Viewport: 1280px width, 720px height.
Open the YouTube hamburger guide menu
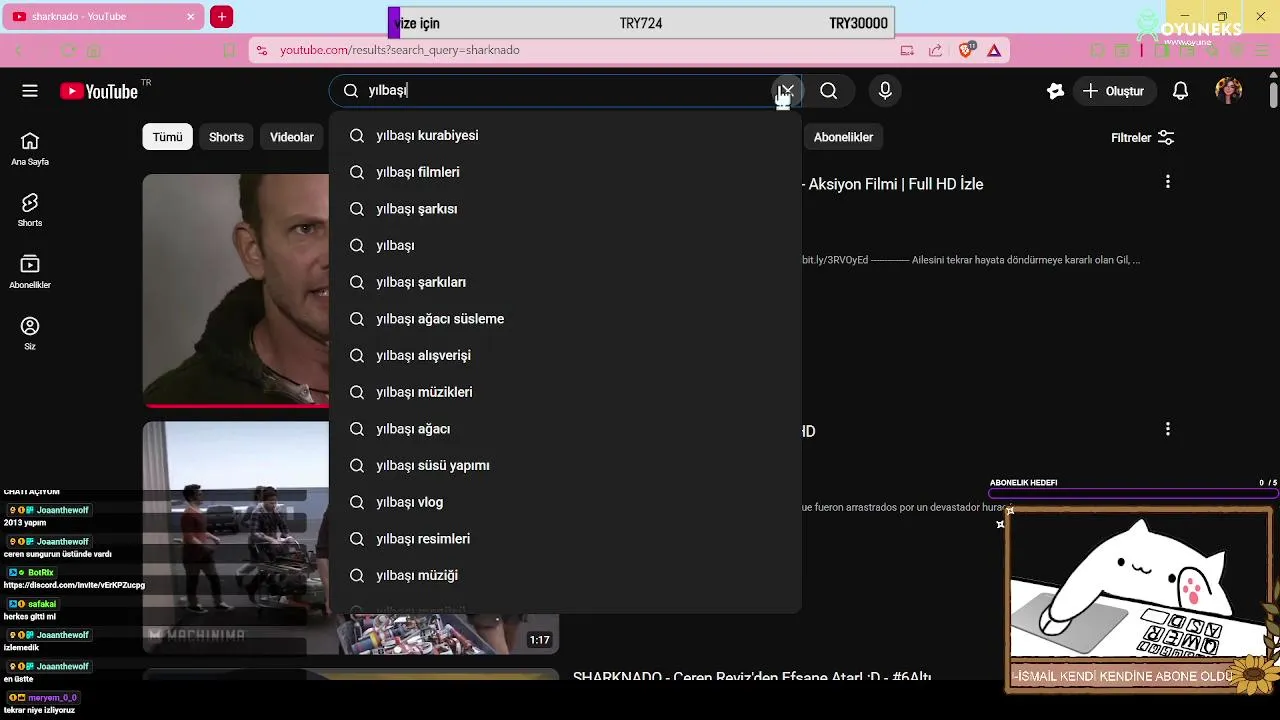click(x=30, y=91)
